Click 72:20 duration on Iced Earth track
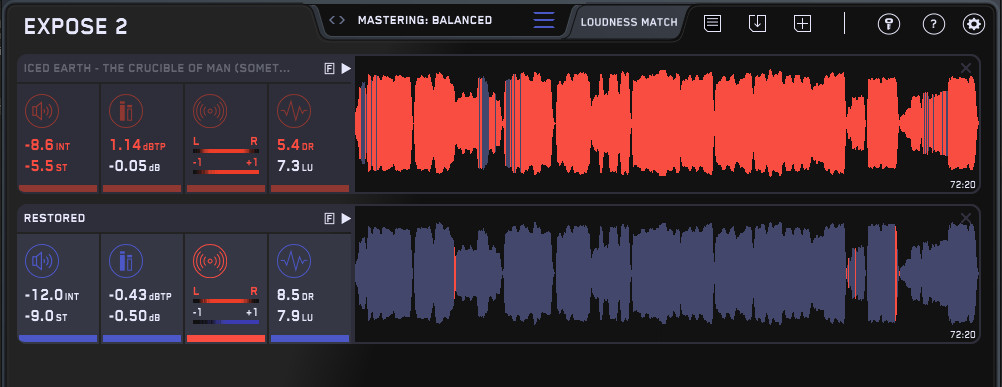The width and height of the screenshot is (1002, 387). coord(962,185)
